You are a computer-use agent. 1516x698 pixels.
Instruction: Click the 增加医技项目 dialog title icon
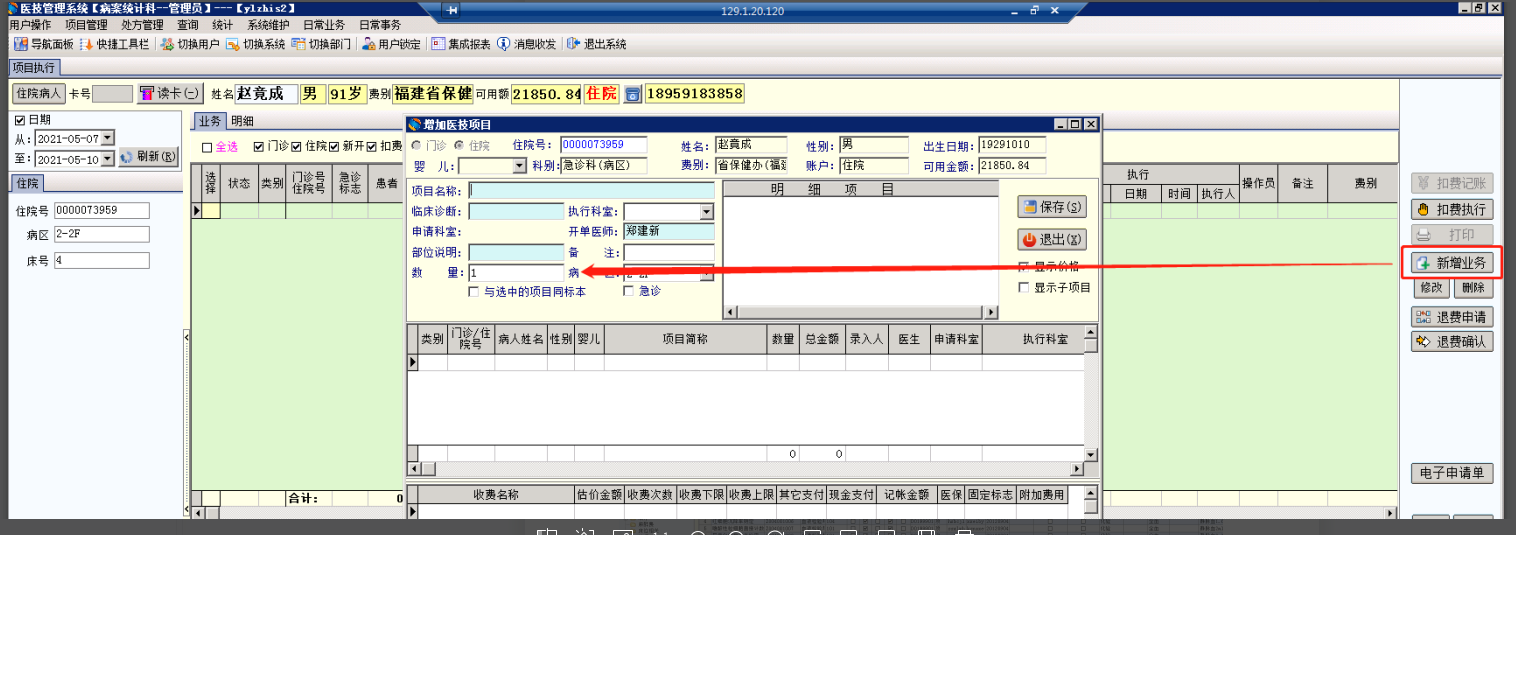click(x=415, y=124)
